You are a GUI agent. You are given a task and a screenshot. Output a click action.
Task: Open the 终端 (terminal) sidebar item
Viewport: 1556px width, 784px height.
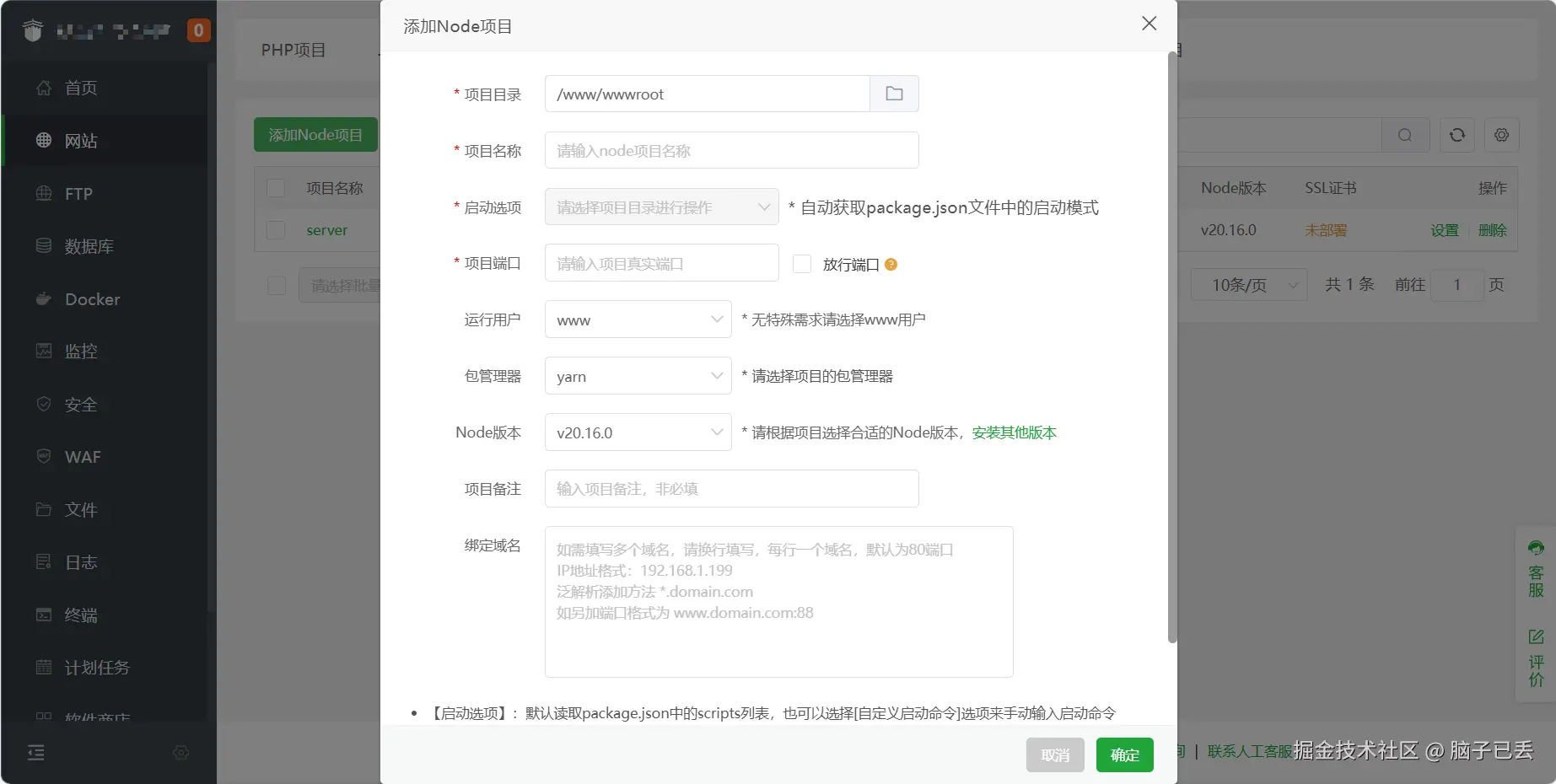click(82, 615)
